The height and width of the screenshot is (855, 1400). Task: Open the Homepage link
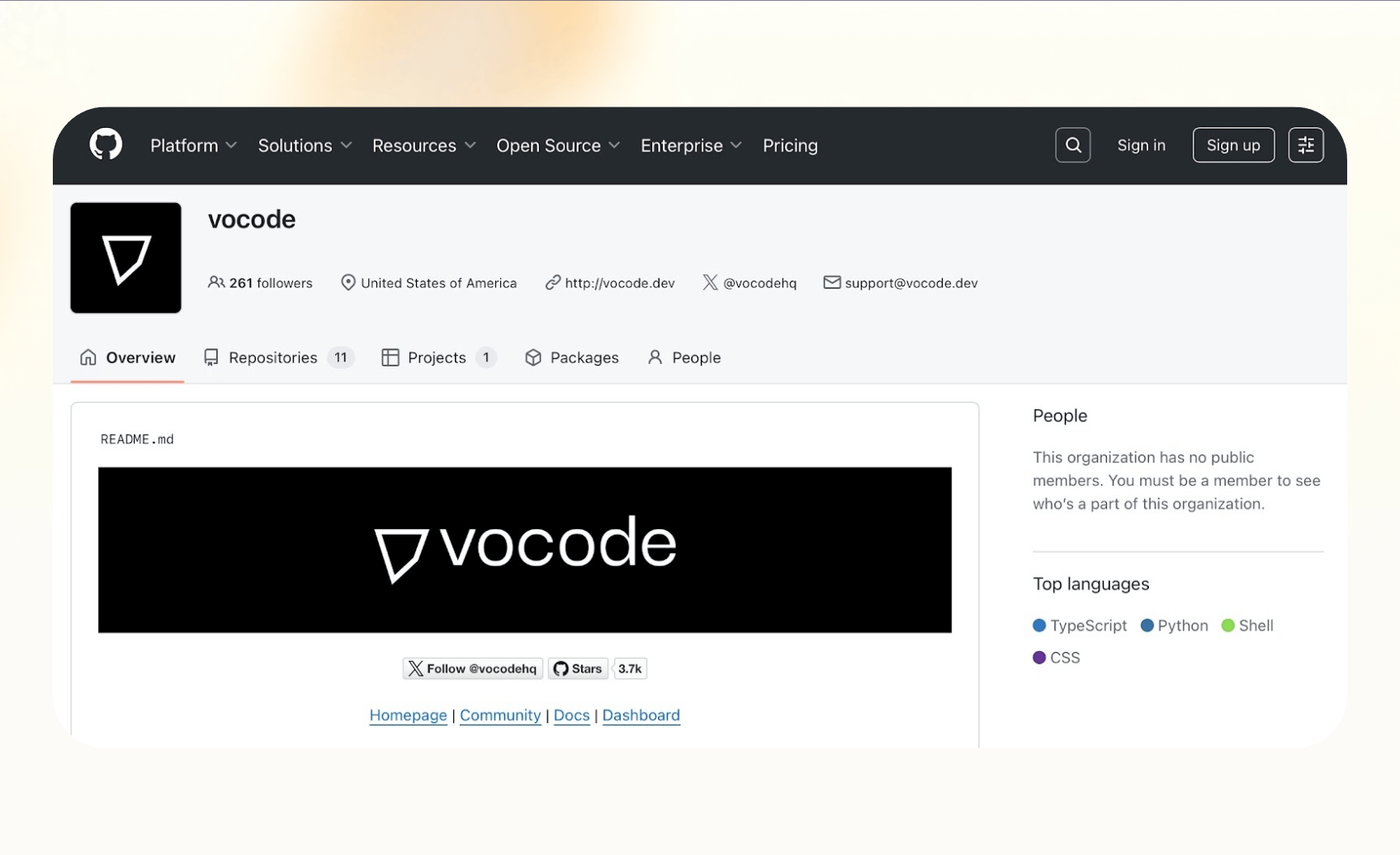click(408, 715)
